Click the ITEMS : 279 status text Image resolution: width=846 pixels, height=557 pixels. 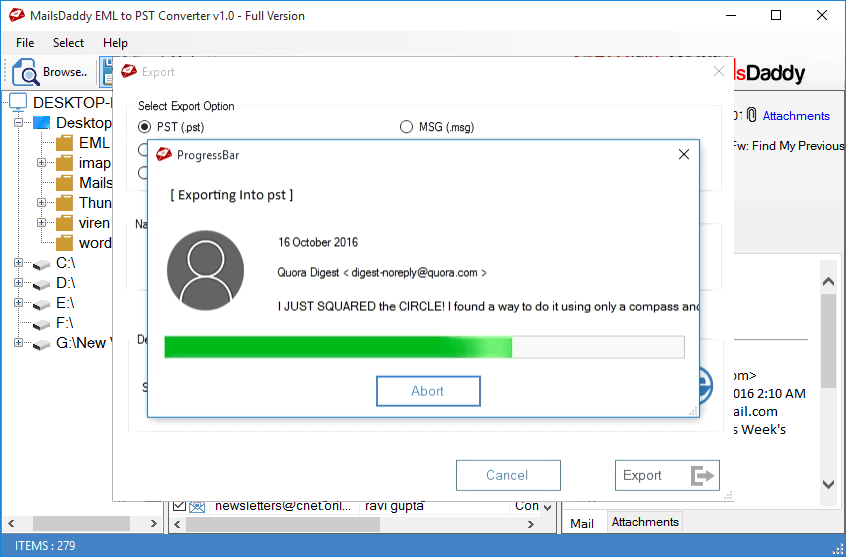pyautogui.click(x=45, y=545)
